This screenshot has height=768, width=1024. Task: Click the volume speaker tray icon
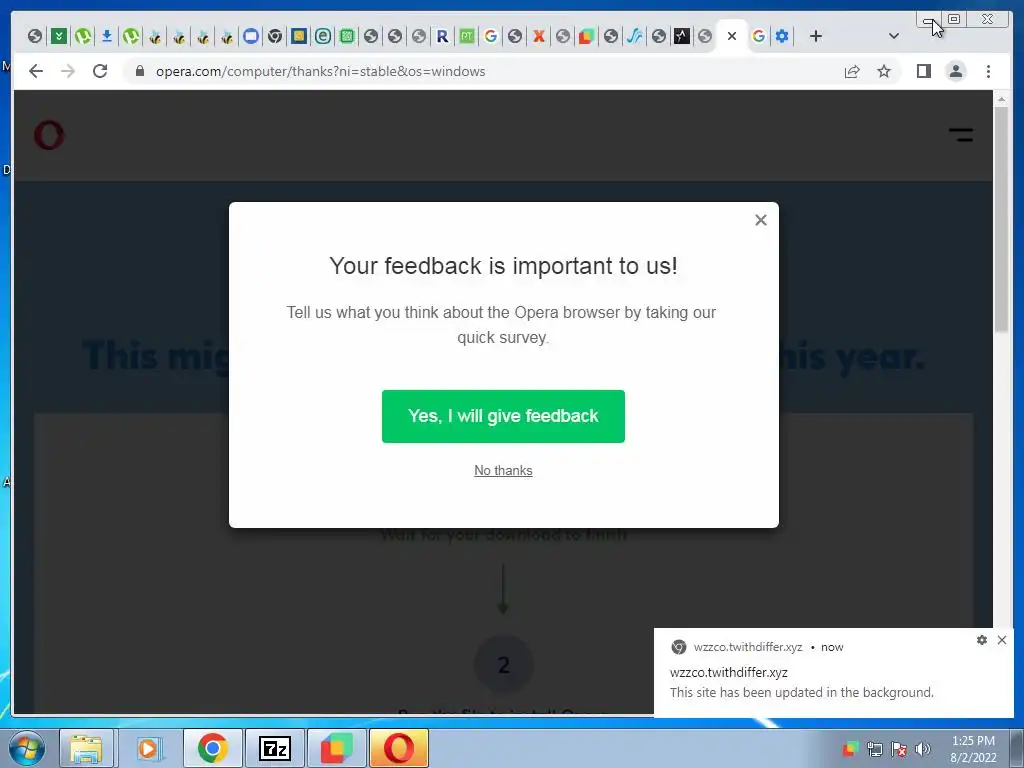click(x=923, y=749)
